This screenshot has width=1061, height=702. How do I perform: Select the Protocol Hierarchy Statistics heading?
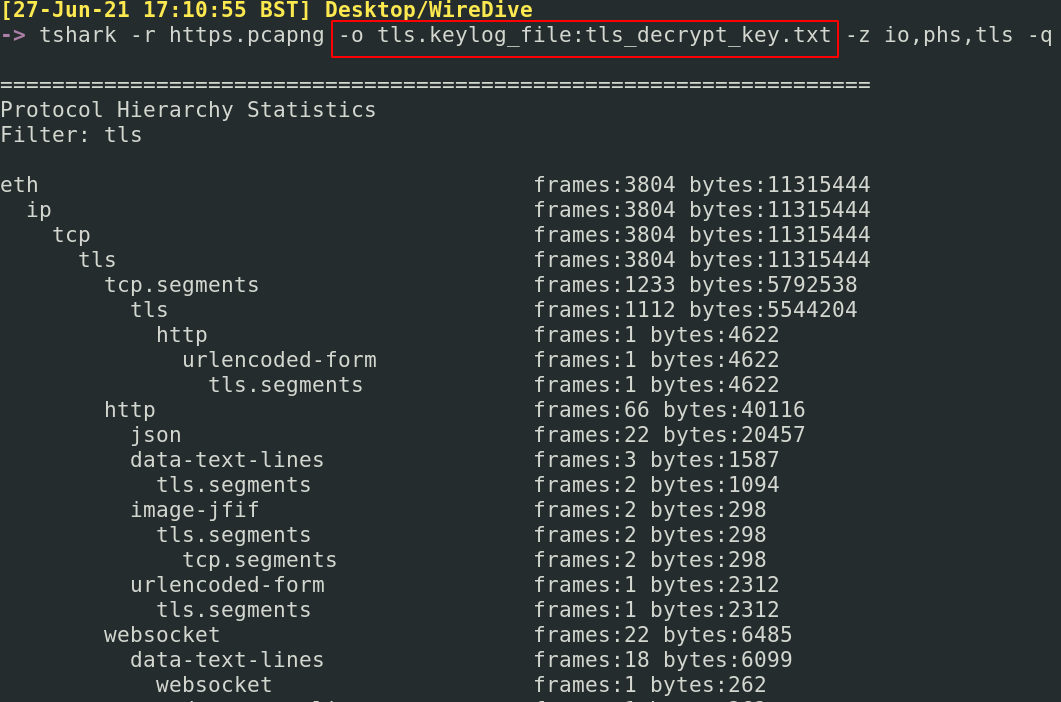(188, 110)
